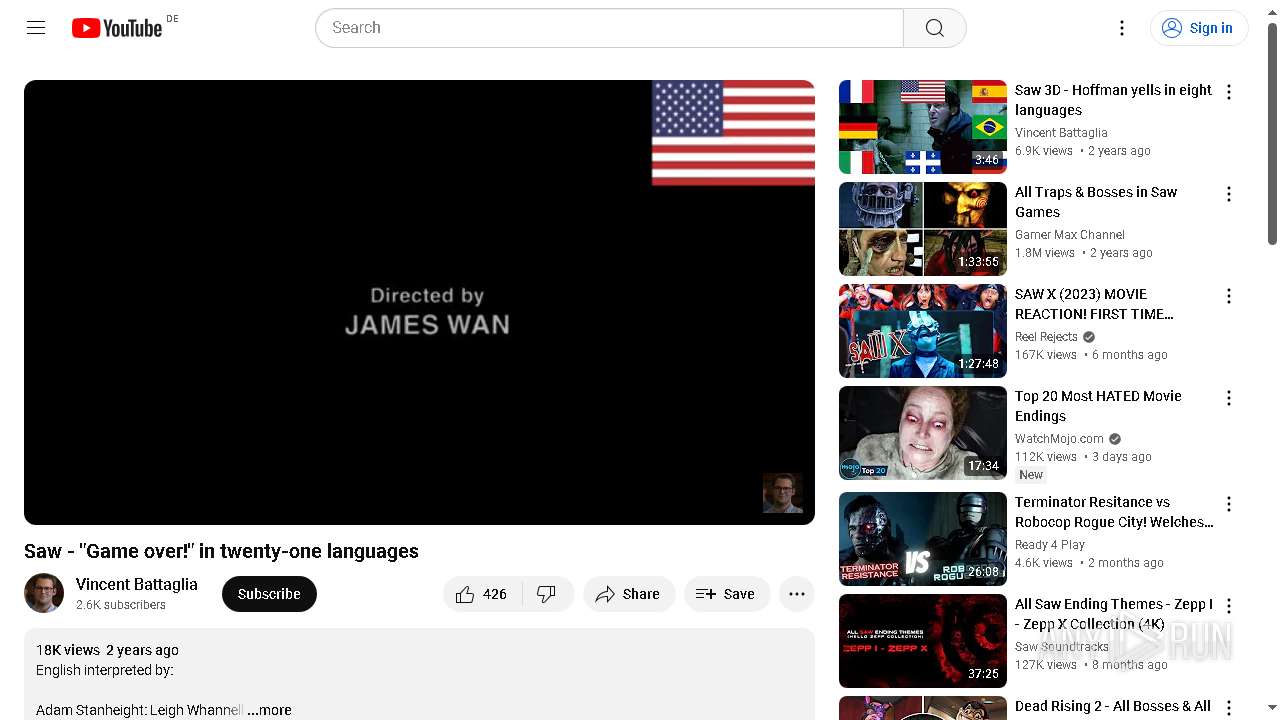
Task: Share this video
Action: [x=629, y=594]
